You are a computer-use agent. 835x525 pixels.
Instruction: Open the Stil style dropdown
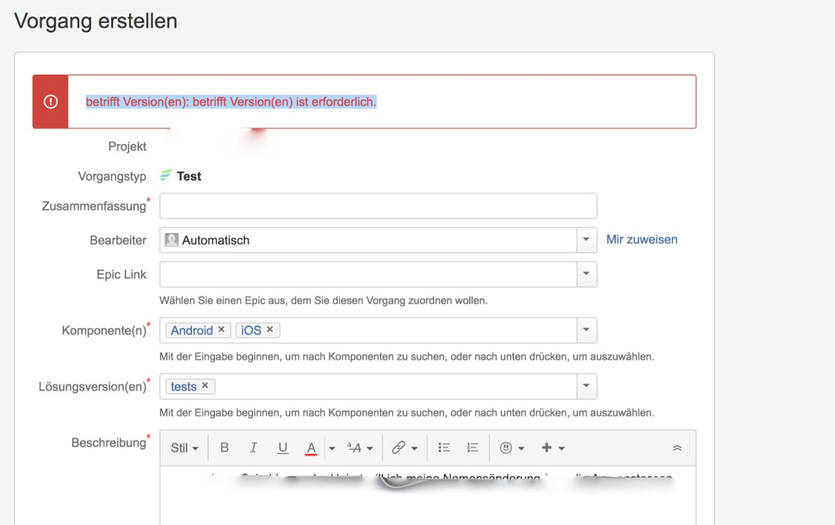(184, 448)
